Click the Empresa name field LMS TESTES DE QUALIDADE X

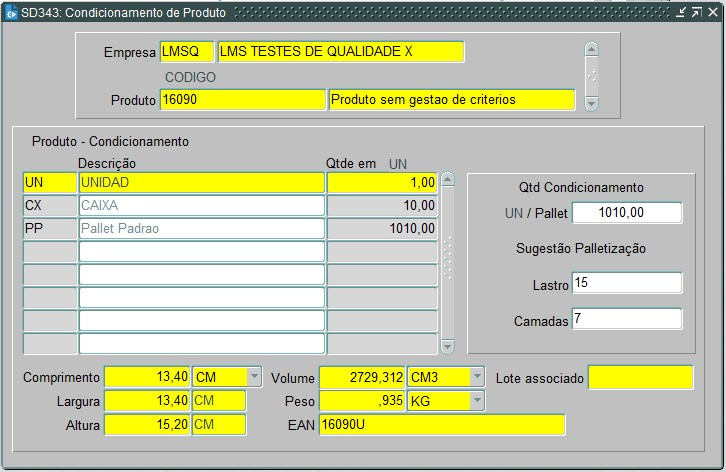pyautogui.click(x=341, y=51)
